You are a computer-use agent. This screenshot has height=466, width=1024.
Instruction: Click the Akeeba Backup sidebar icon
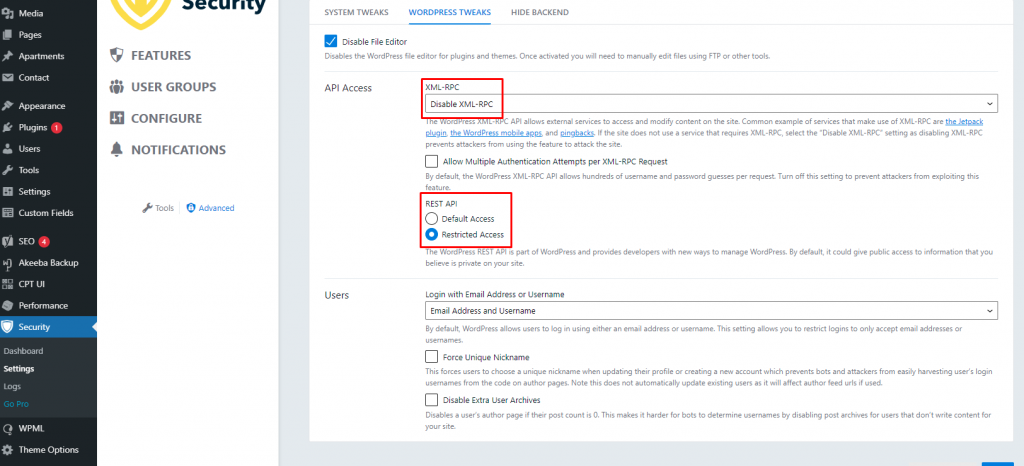[8, 263]
